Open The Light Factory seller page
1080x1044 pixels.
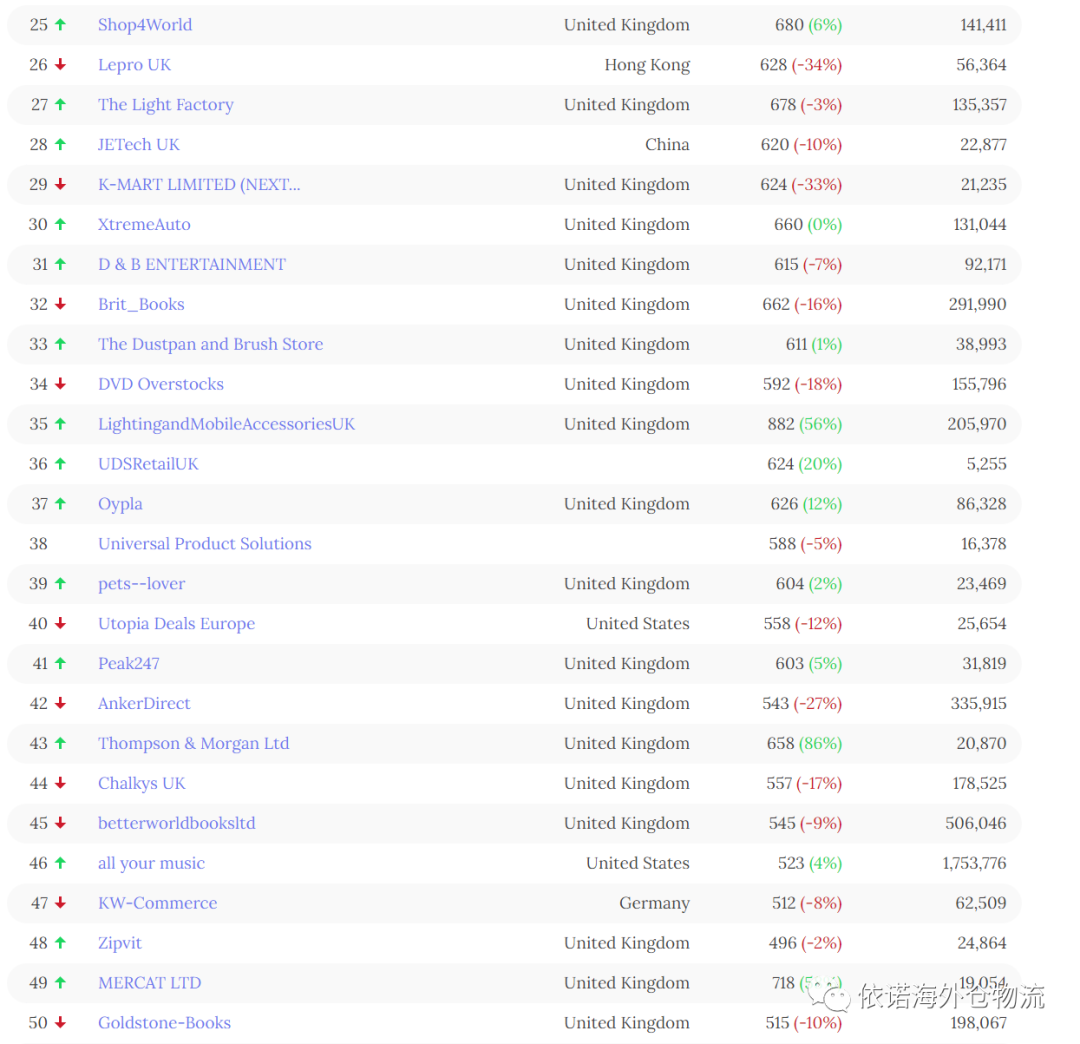(165, 105)
